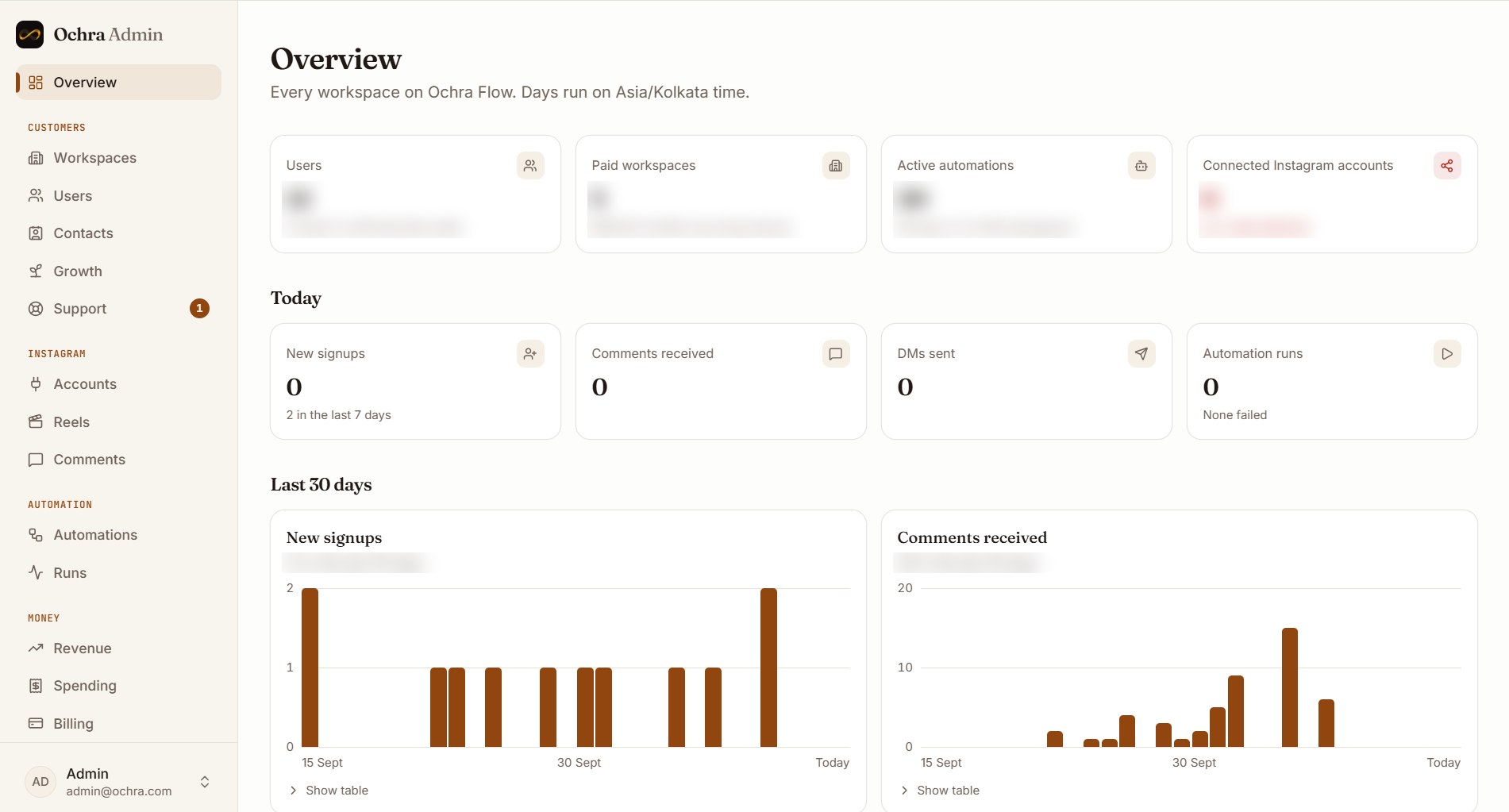The image size is (1509, 812).
Task: Click the Growth plant icon
Action: coord(36,271)
